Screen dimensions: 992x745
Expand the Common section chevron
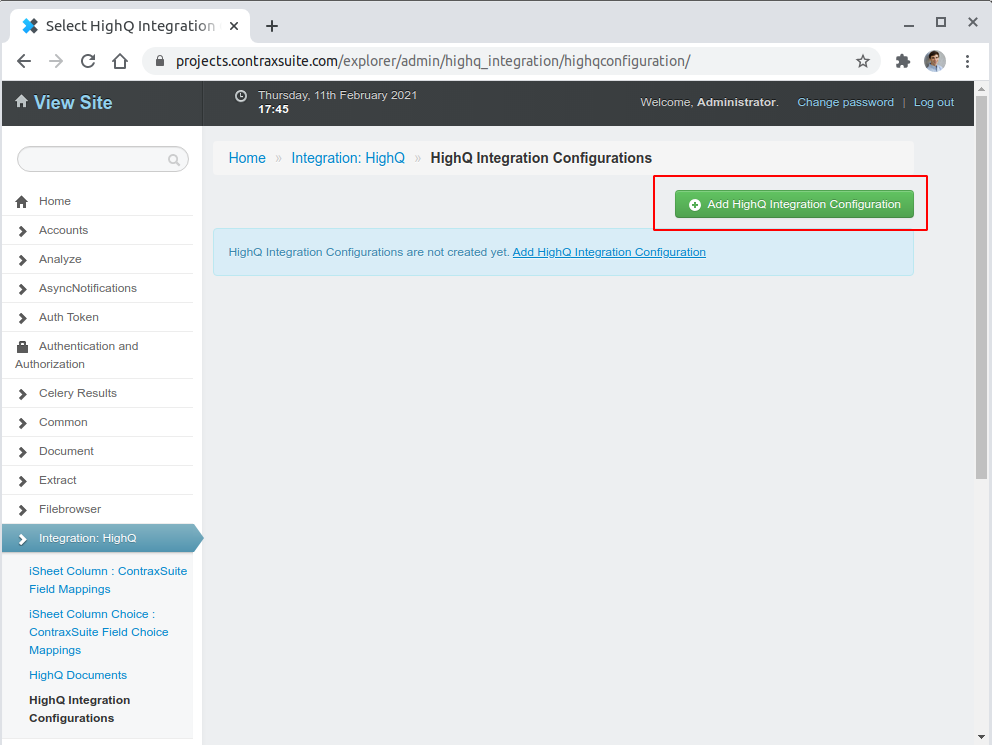[23, 424]
